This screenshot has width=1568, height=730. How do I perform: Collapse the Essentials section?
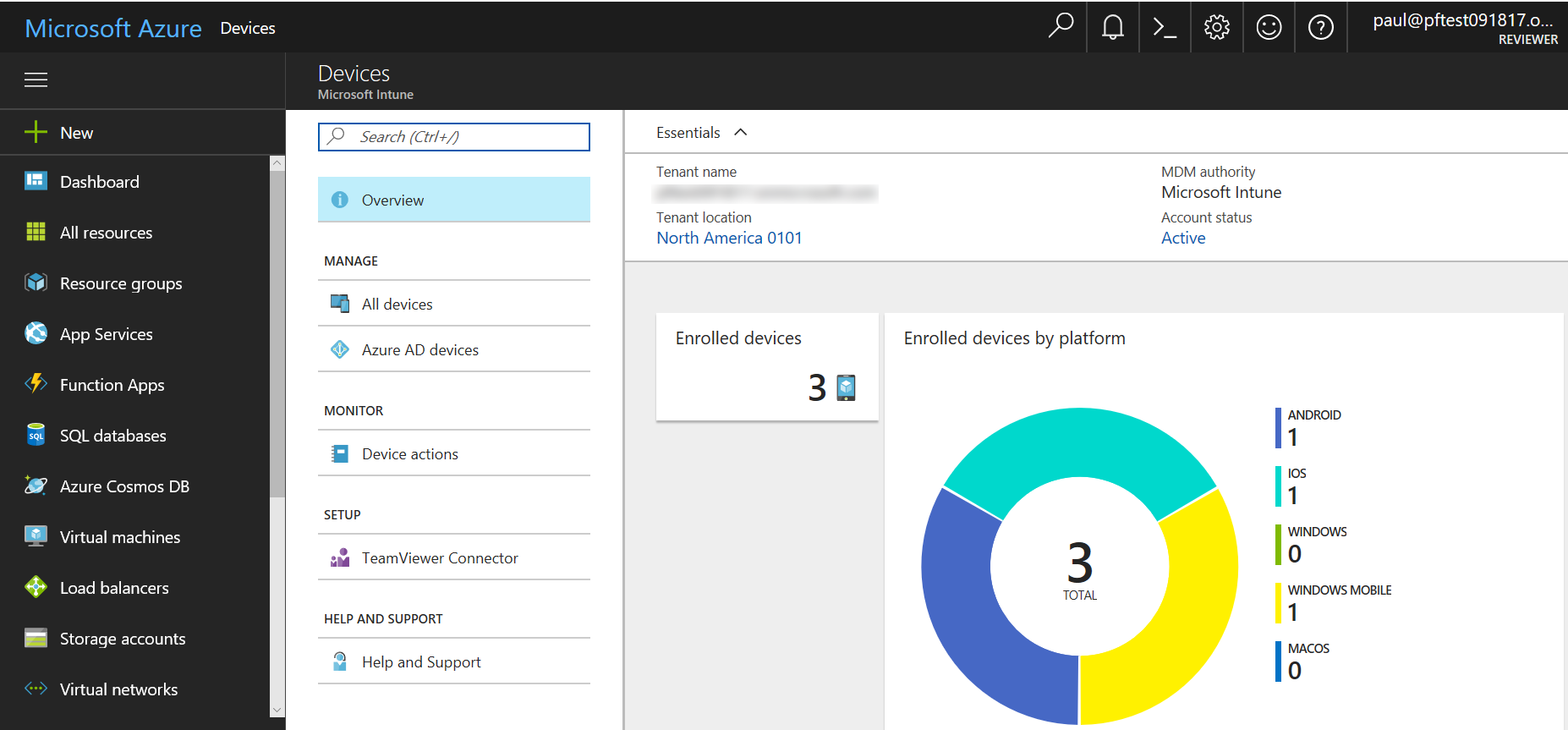click(x=740, y=133)
